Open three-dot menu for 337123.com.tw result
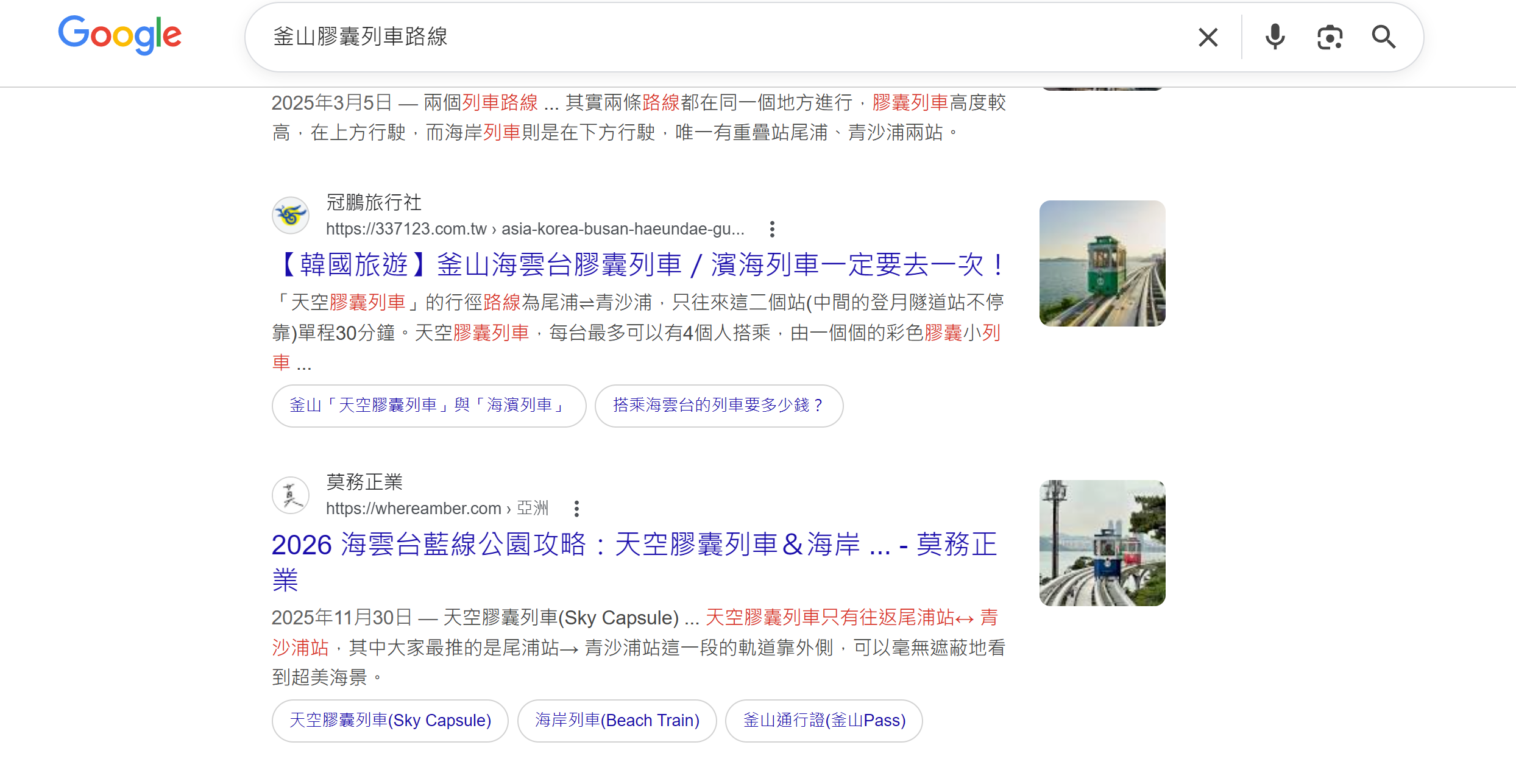1516x784 pixels. point(772,230)
